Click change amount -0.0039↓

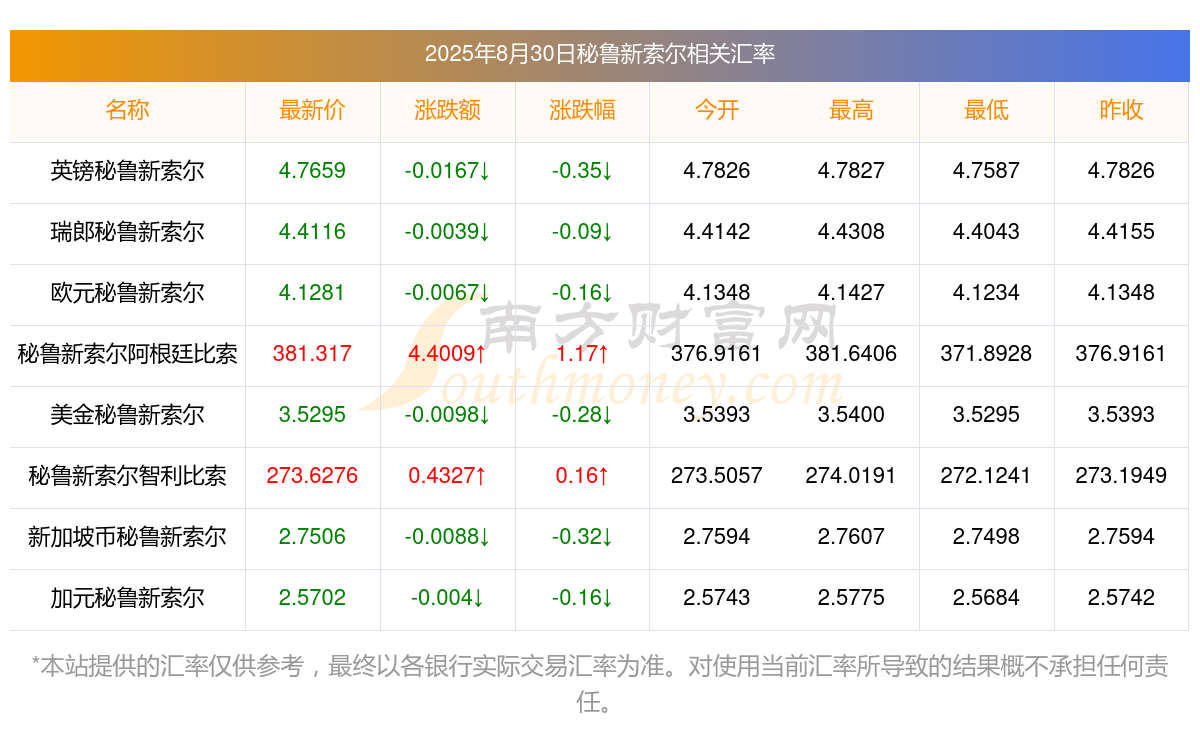pyautogui.click(x=448, y=232)
